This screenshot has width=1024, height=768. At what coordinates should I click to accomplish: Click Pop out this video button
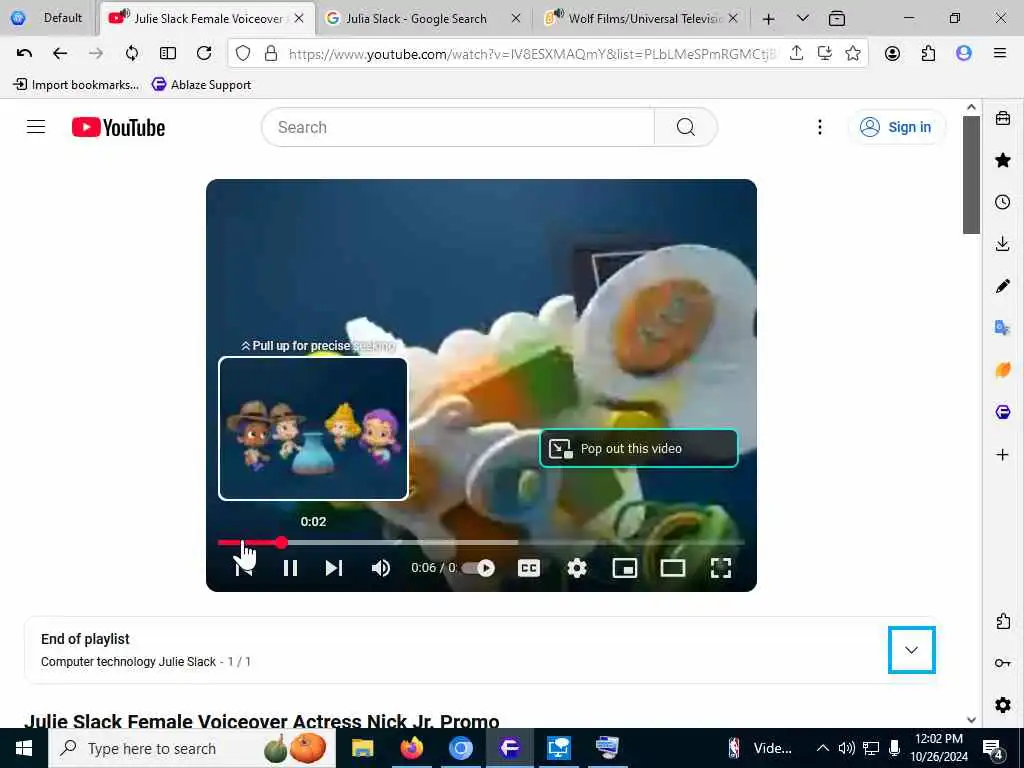pyautogui.click(x=639, y=449)
